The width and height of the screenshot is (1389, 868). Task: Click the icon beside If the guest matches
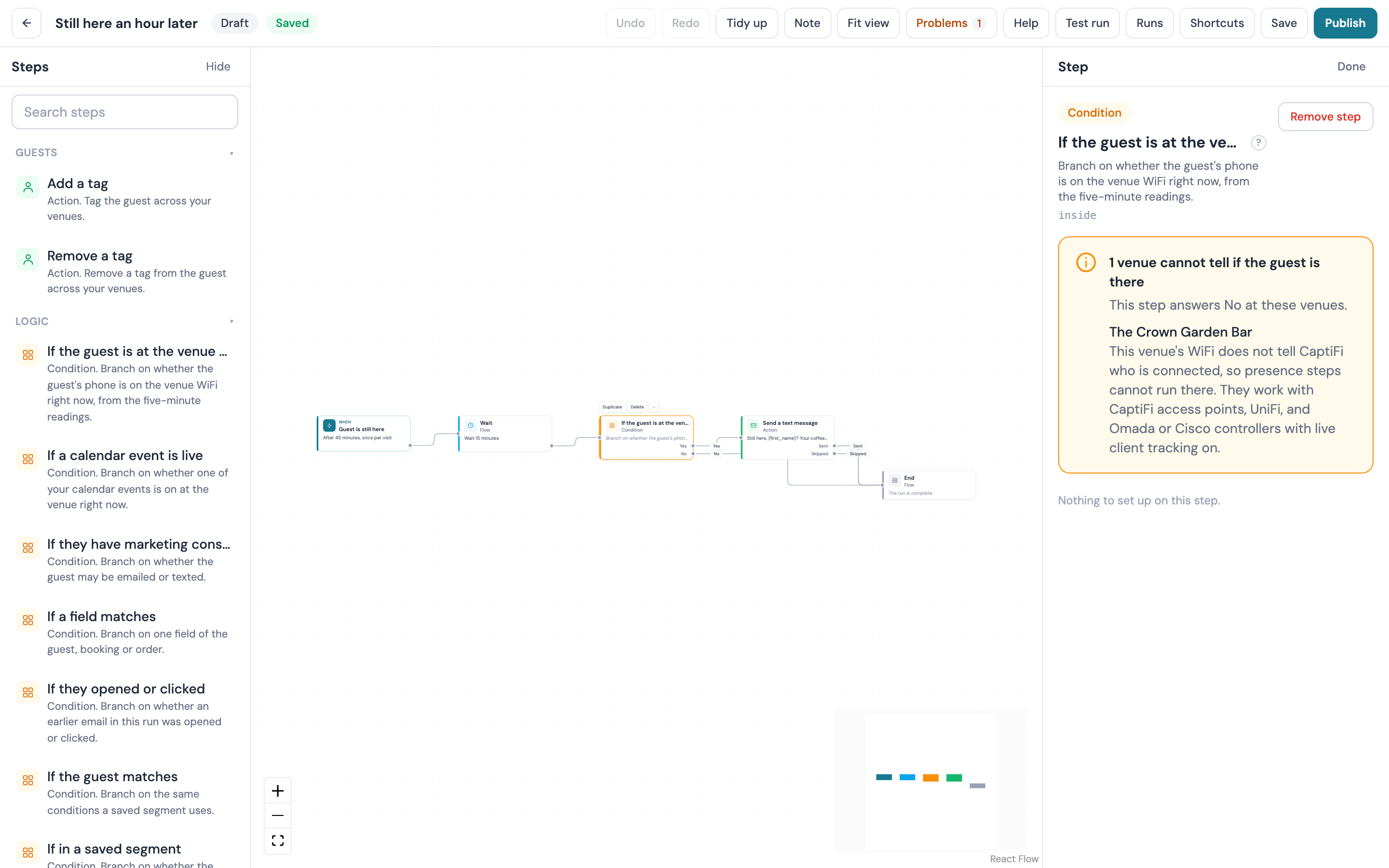(x=27, y=780)
